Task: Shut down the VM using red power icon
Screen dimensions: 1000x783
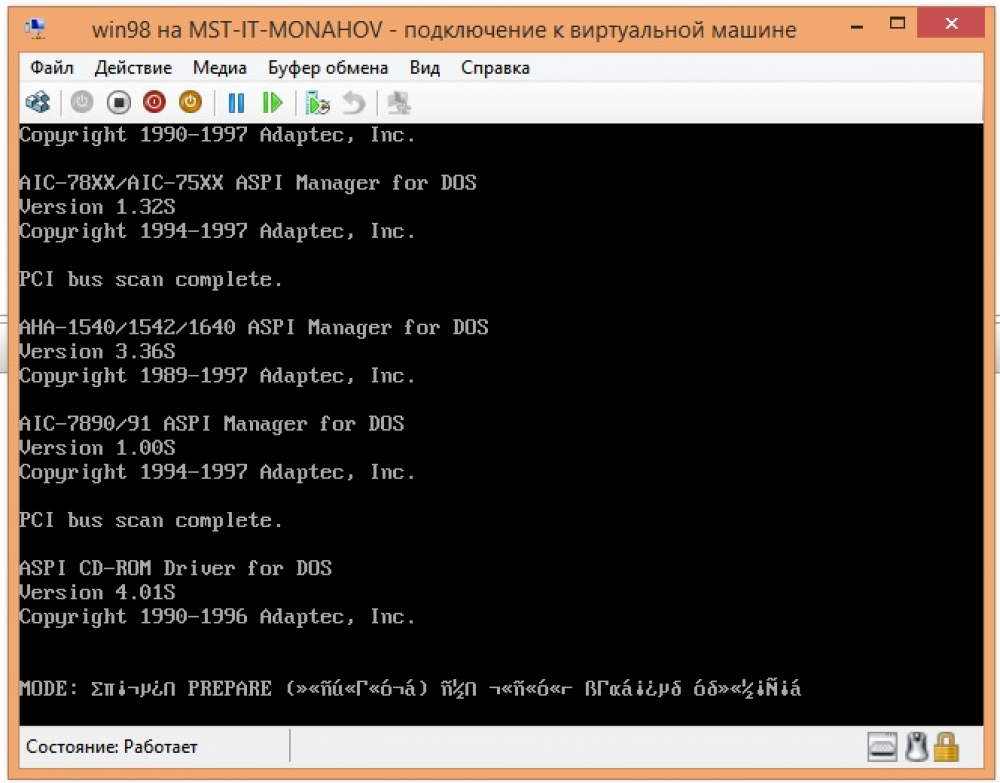Action: point(154,102)
